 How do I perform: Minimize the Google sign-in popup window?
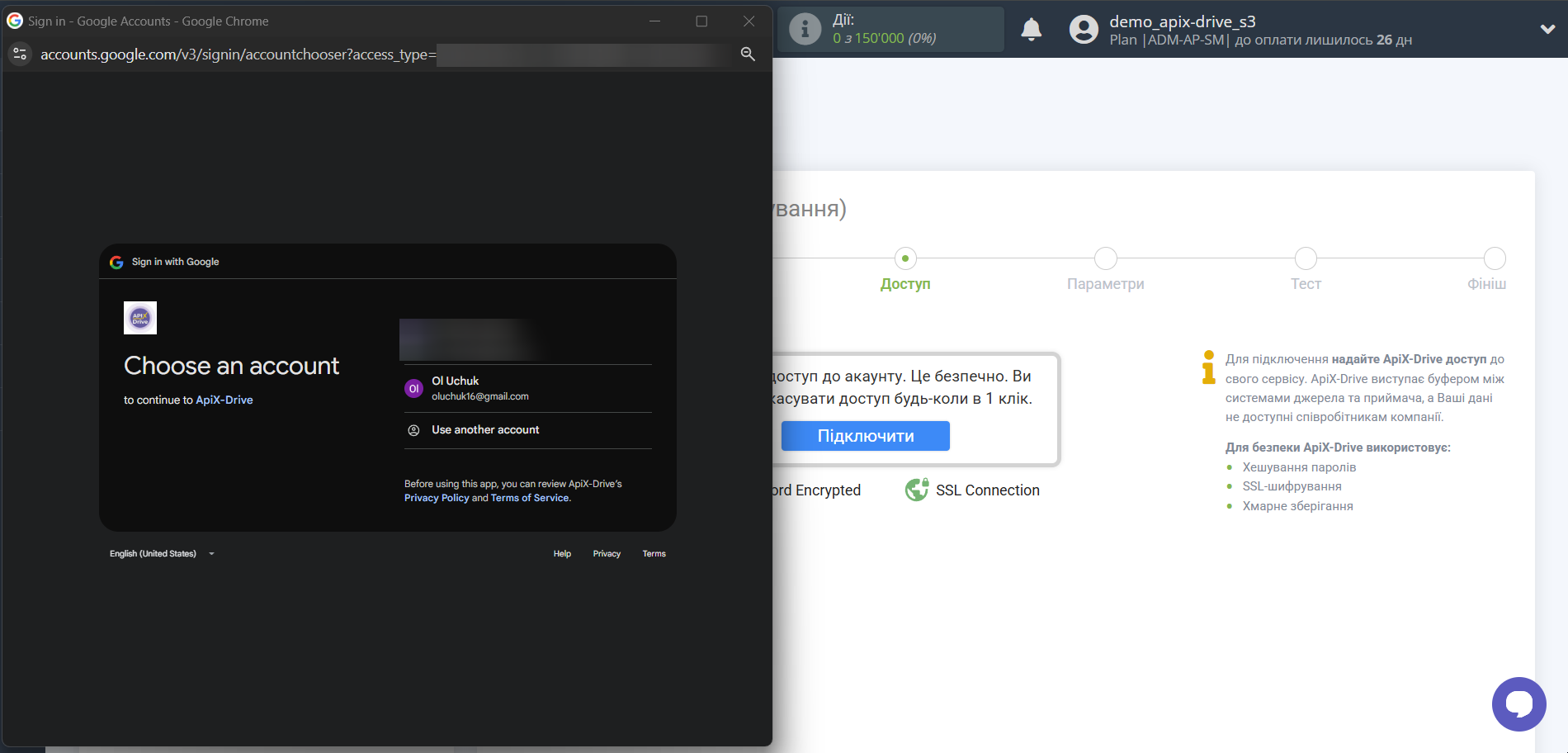click(654, 21)
